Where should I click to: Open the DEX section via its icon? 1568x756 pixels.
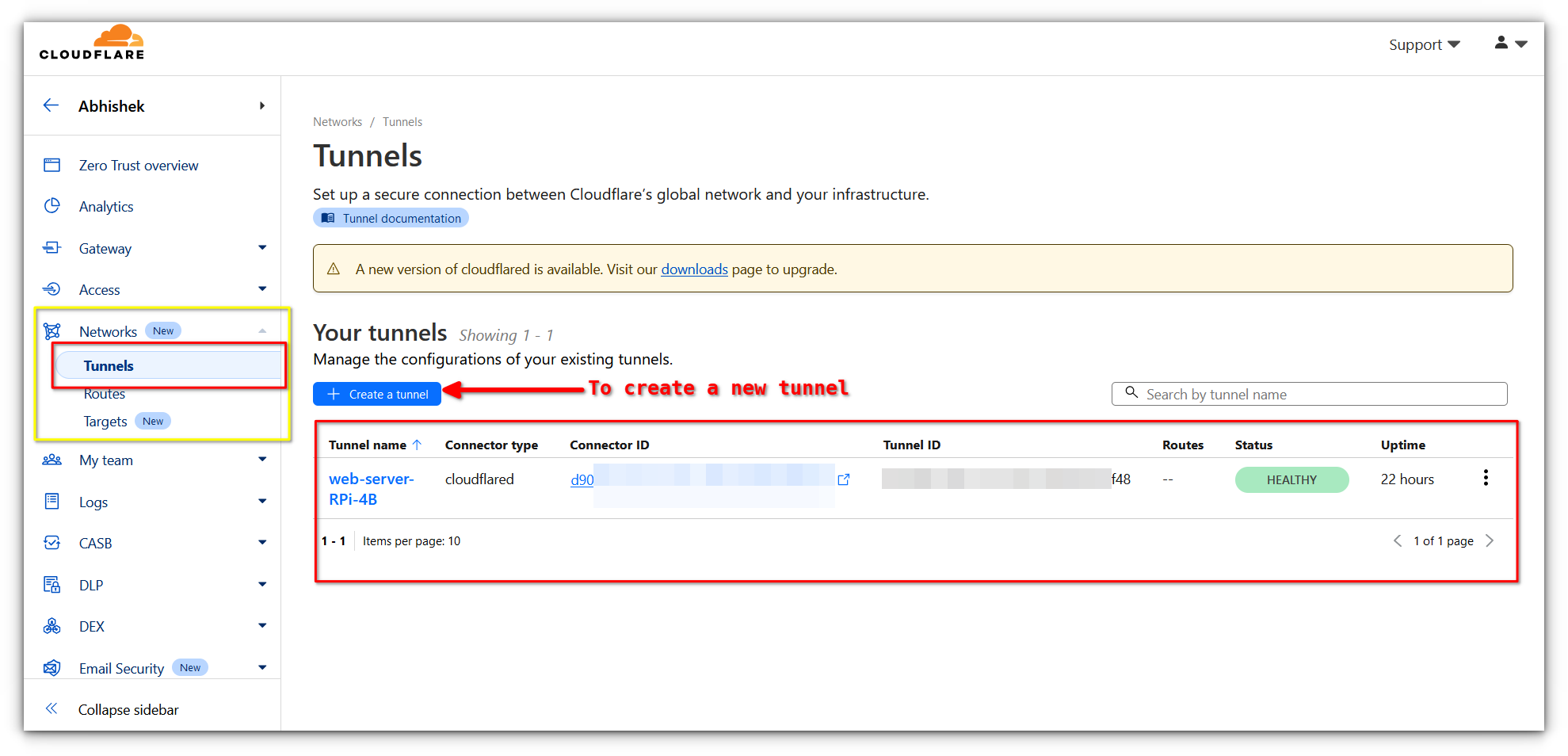52,625
